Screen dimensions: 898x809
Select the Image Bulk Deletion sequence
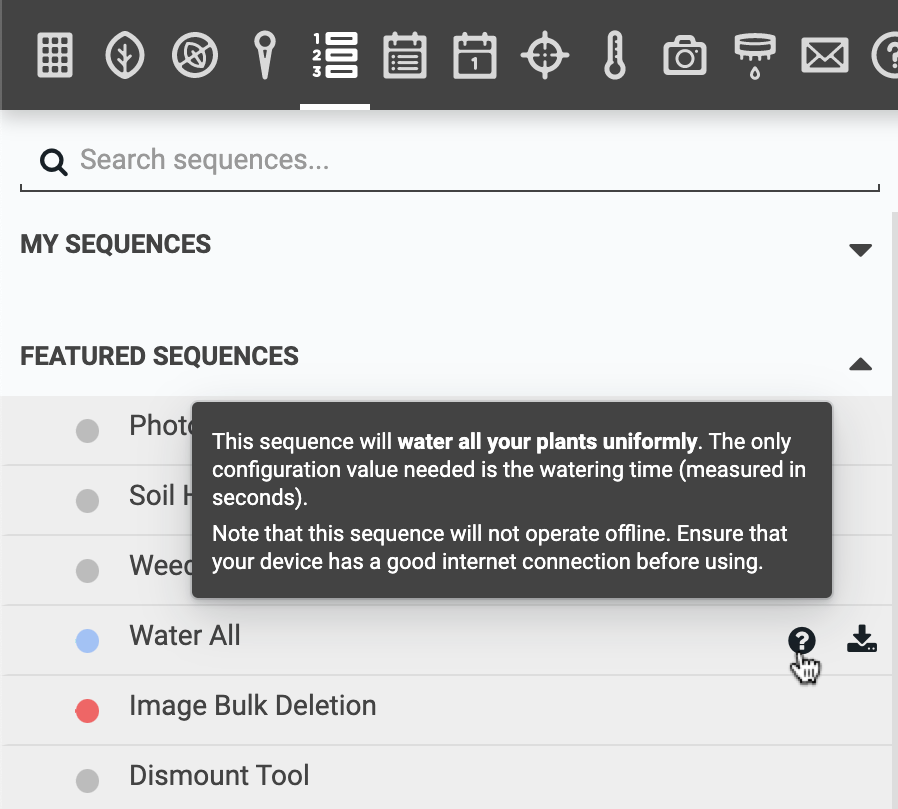point(252,705)
